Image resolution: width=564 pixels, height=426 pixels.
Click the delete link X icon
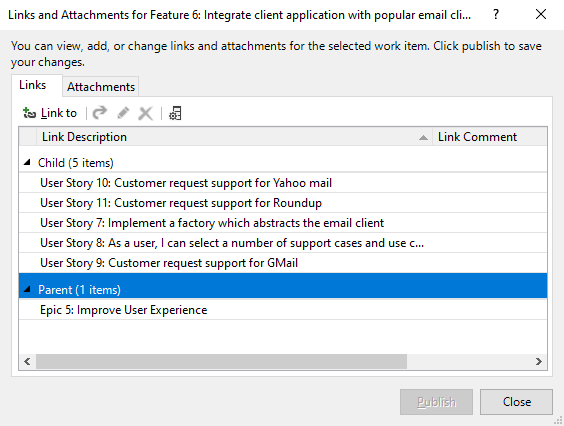tap(146, 113)
